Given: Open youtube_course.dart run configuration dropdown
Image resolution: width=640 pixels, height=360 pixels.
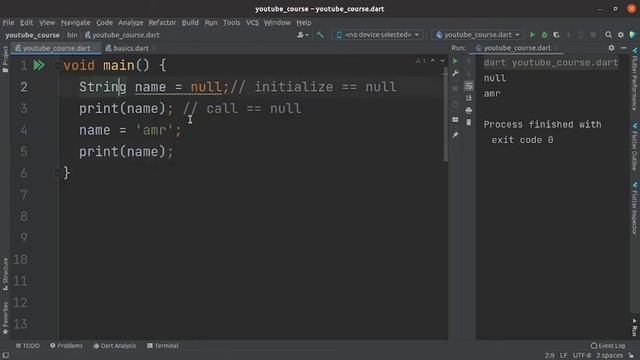Looking at the screenshot, I should [x=478, y=35].
